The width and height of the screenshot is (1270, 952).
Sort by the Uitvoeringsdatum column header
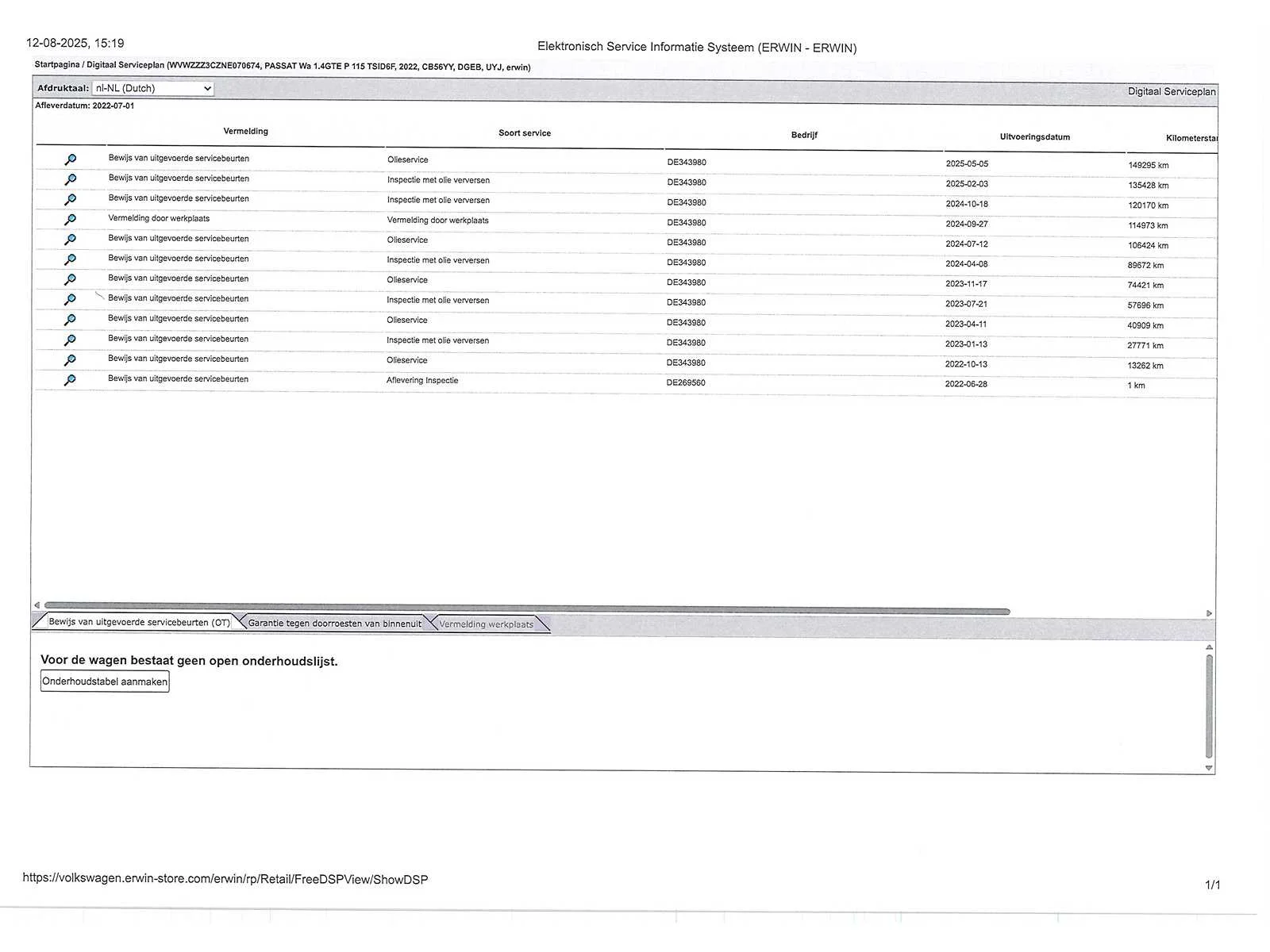[1034, 136]
